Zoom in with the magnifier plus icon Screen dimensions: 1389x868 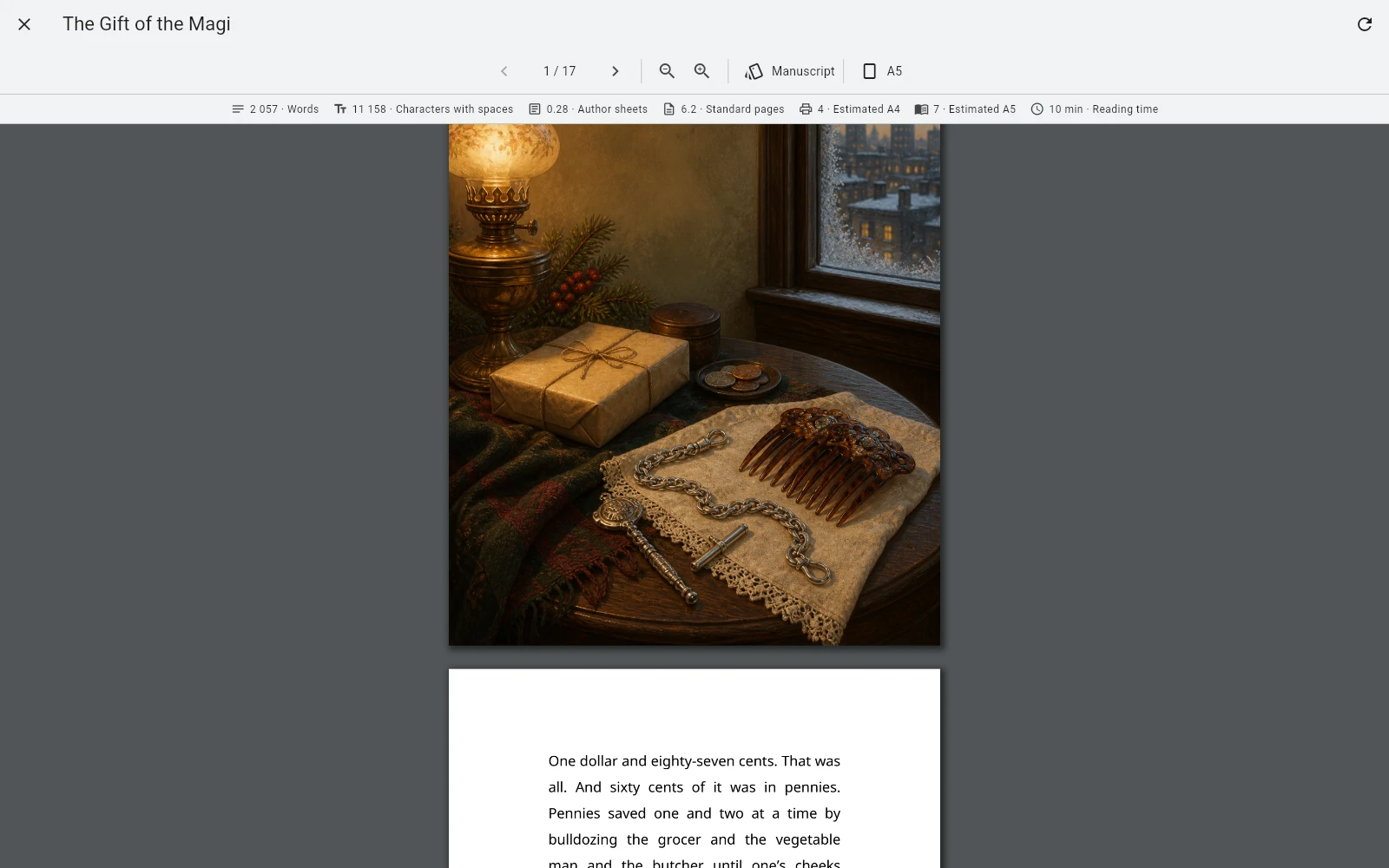click(x=701, y=71)
